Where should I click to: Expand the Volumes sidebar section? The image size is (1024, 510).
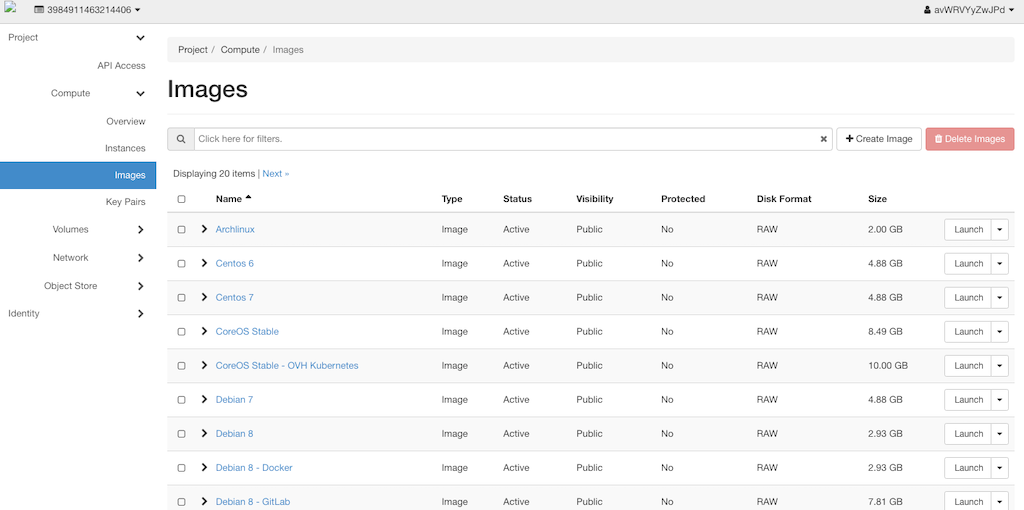tap(140, 230)
